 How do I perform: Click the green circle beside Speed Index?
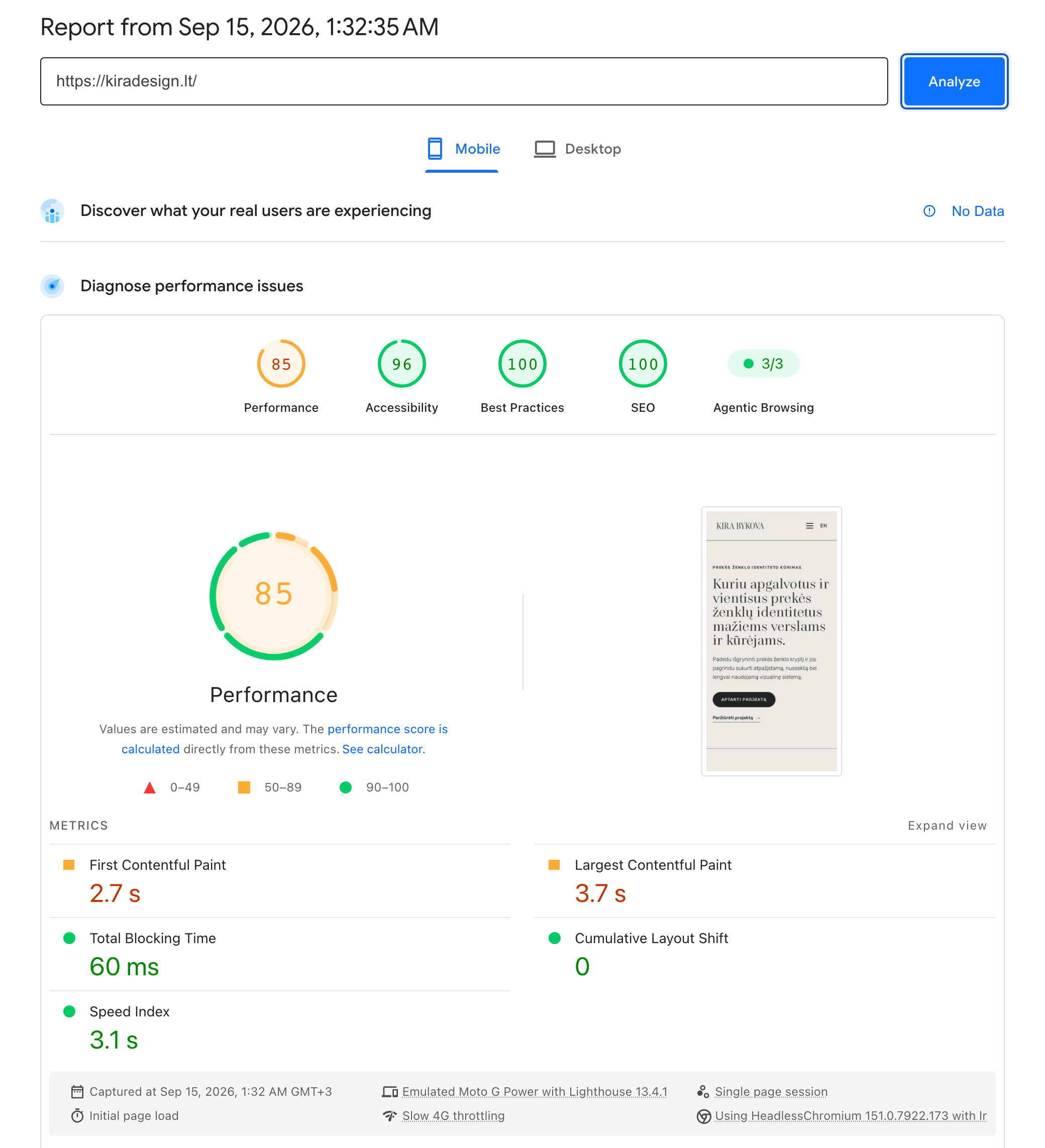coord(69,1011)
